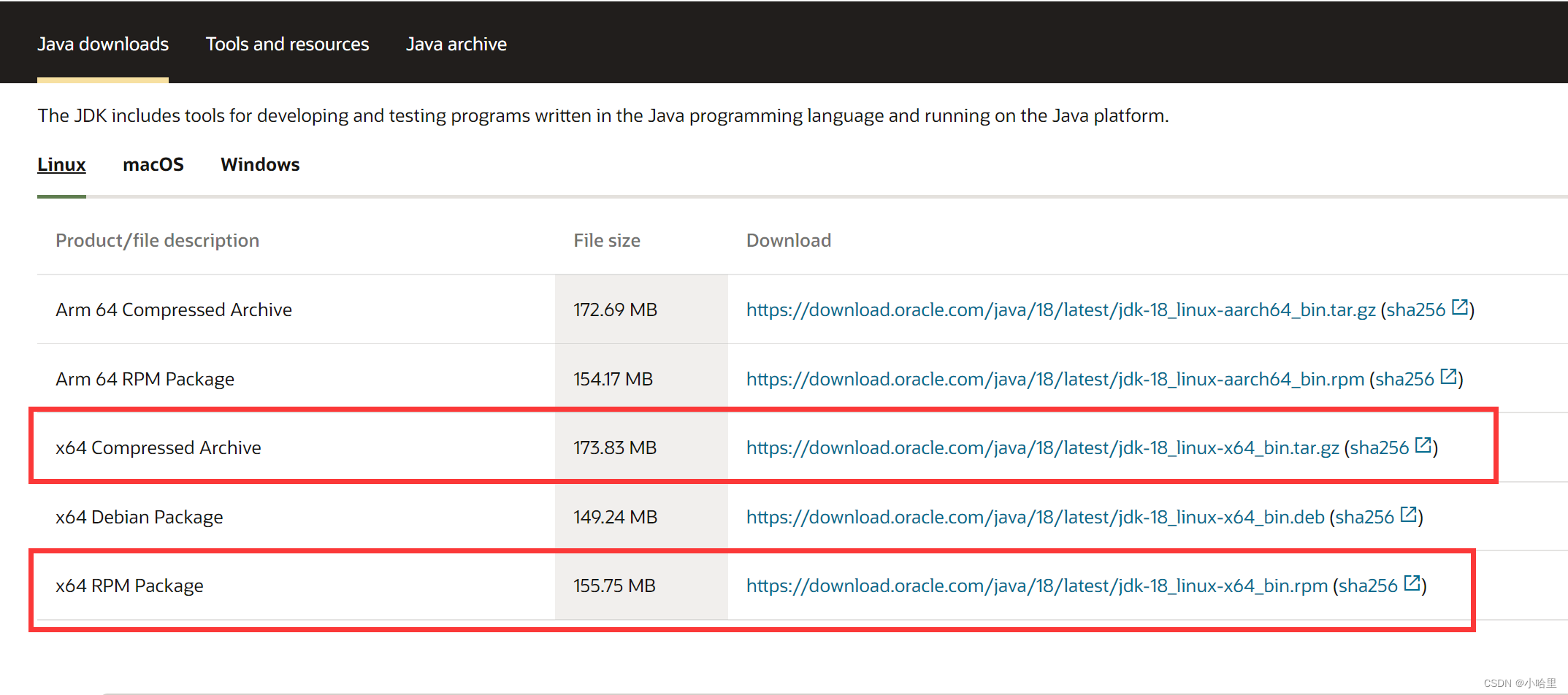The image size is (1568, 695).
Task: Click the 155.75 MB file size
Action: (614, 585)
